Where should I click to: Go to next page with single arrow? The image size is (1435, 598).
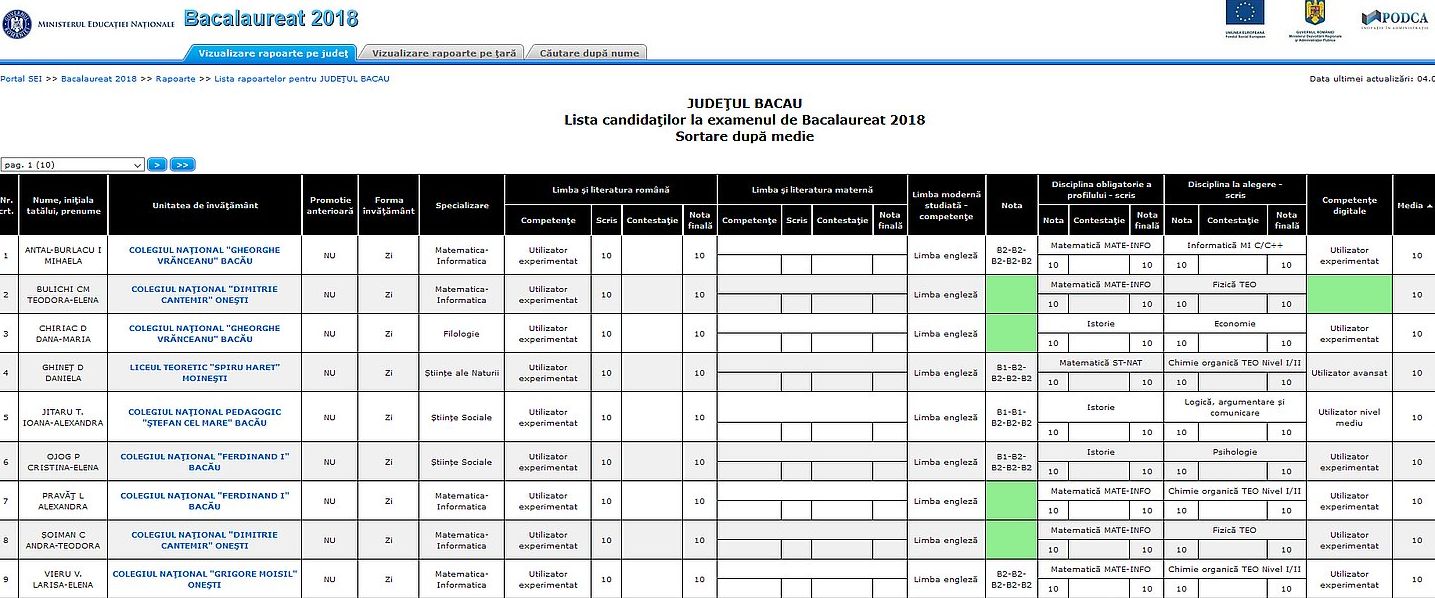pos(157,164)
